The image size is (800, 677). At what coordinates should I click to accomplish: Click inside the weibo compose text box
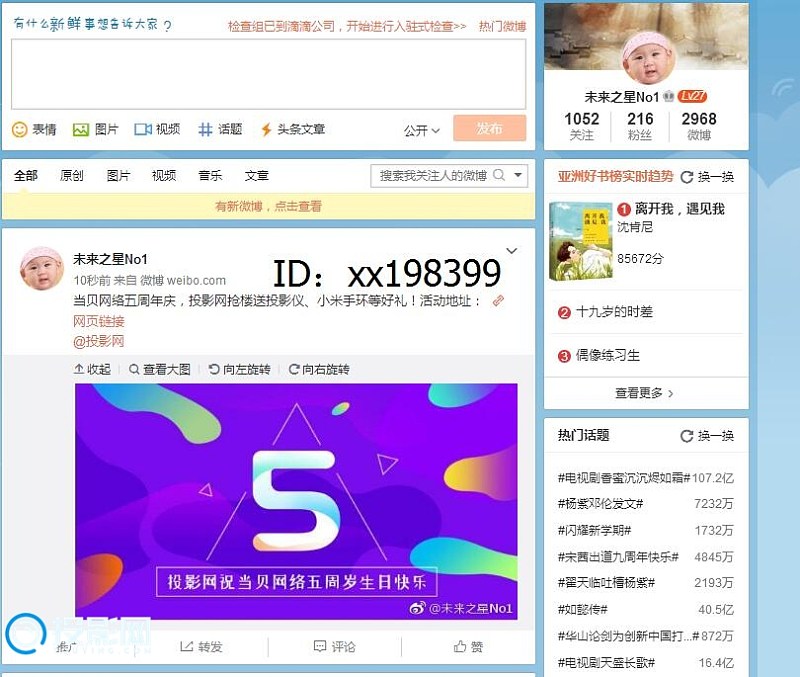point(268,74)
